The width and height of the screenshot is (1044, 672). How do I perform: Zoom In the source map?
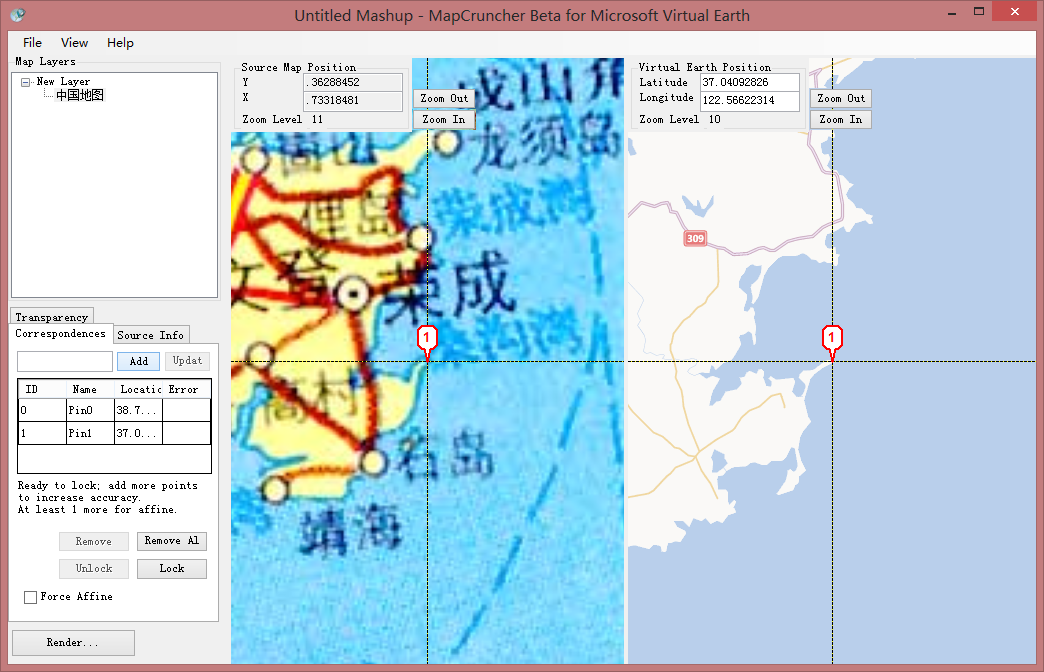pyautogui.click(x=444, y=120)
